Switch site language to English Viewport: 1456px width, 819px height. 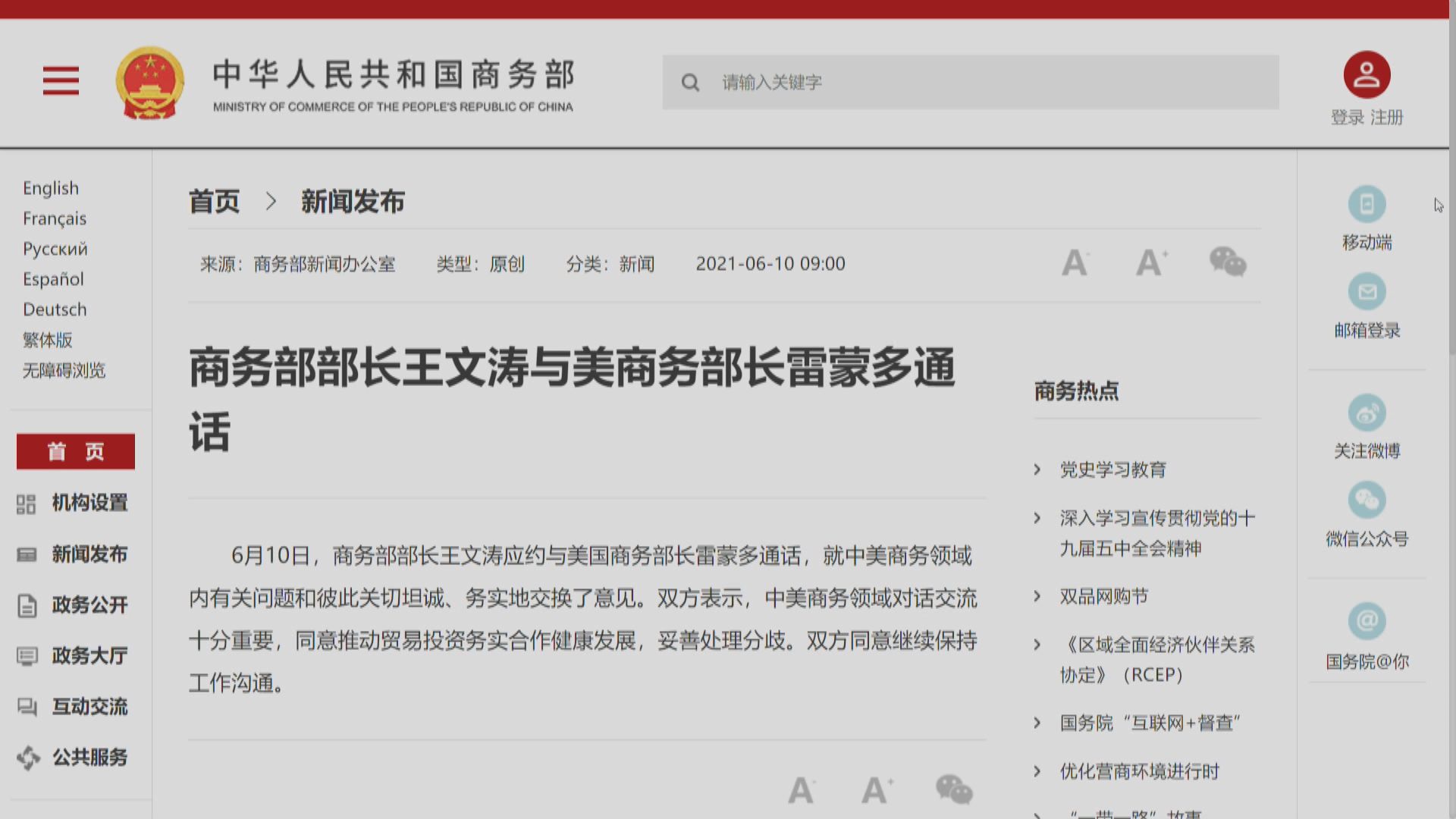tap(51, 188)
